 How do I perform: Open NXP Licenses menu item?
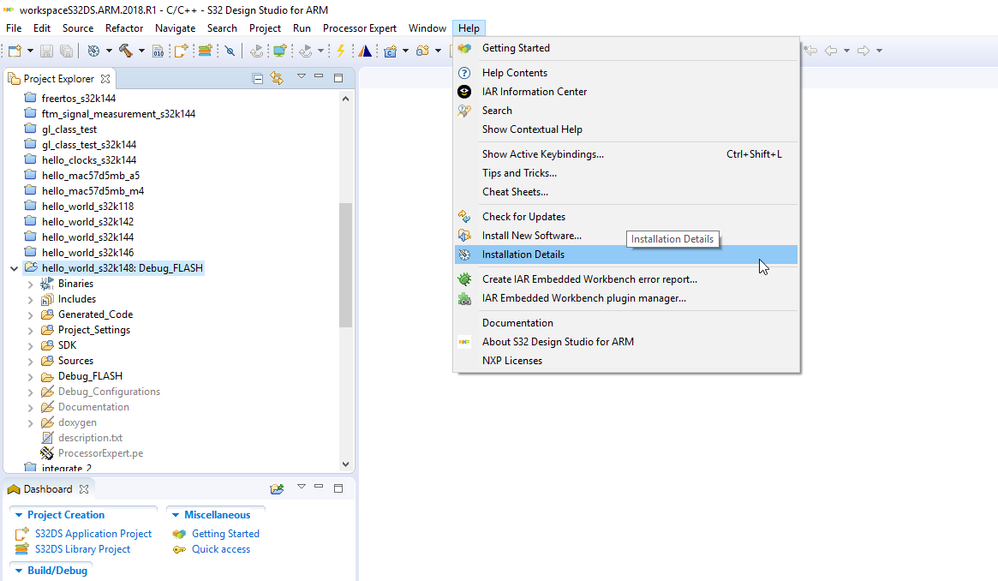tap(626, 361)
